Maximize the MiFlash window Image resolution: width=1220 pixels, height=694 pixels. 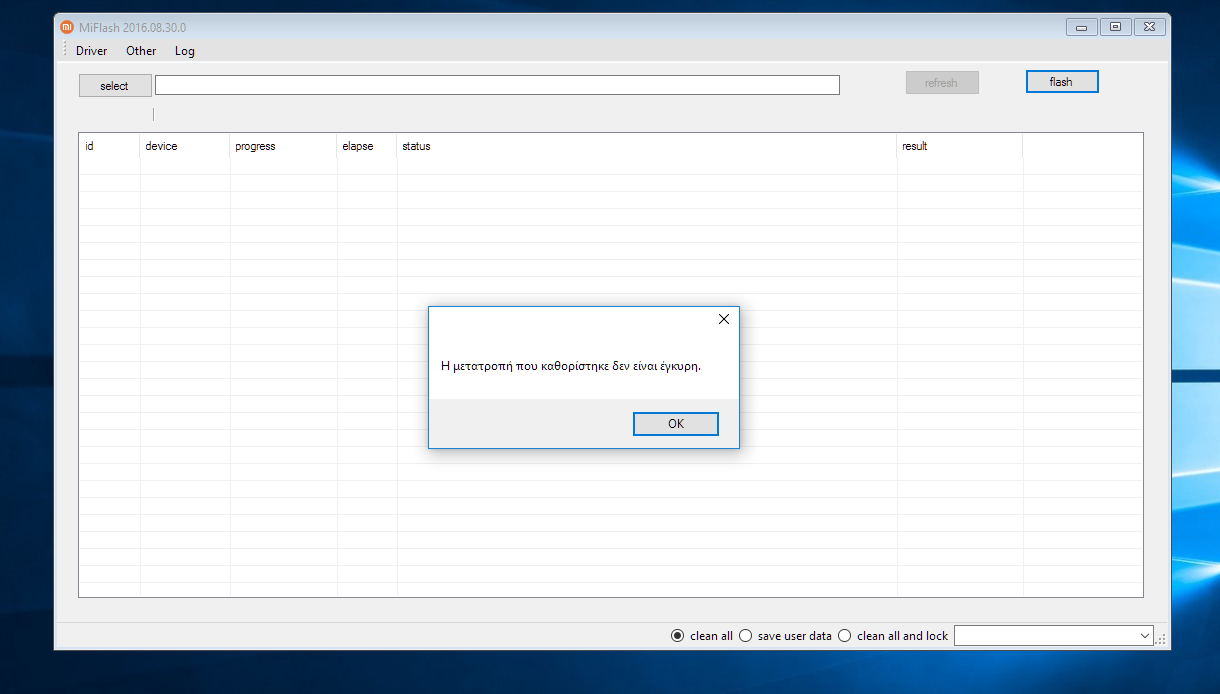tap(1116, 27)
